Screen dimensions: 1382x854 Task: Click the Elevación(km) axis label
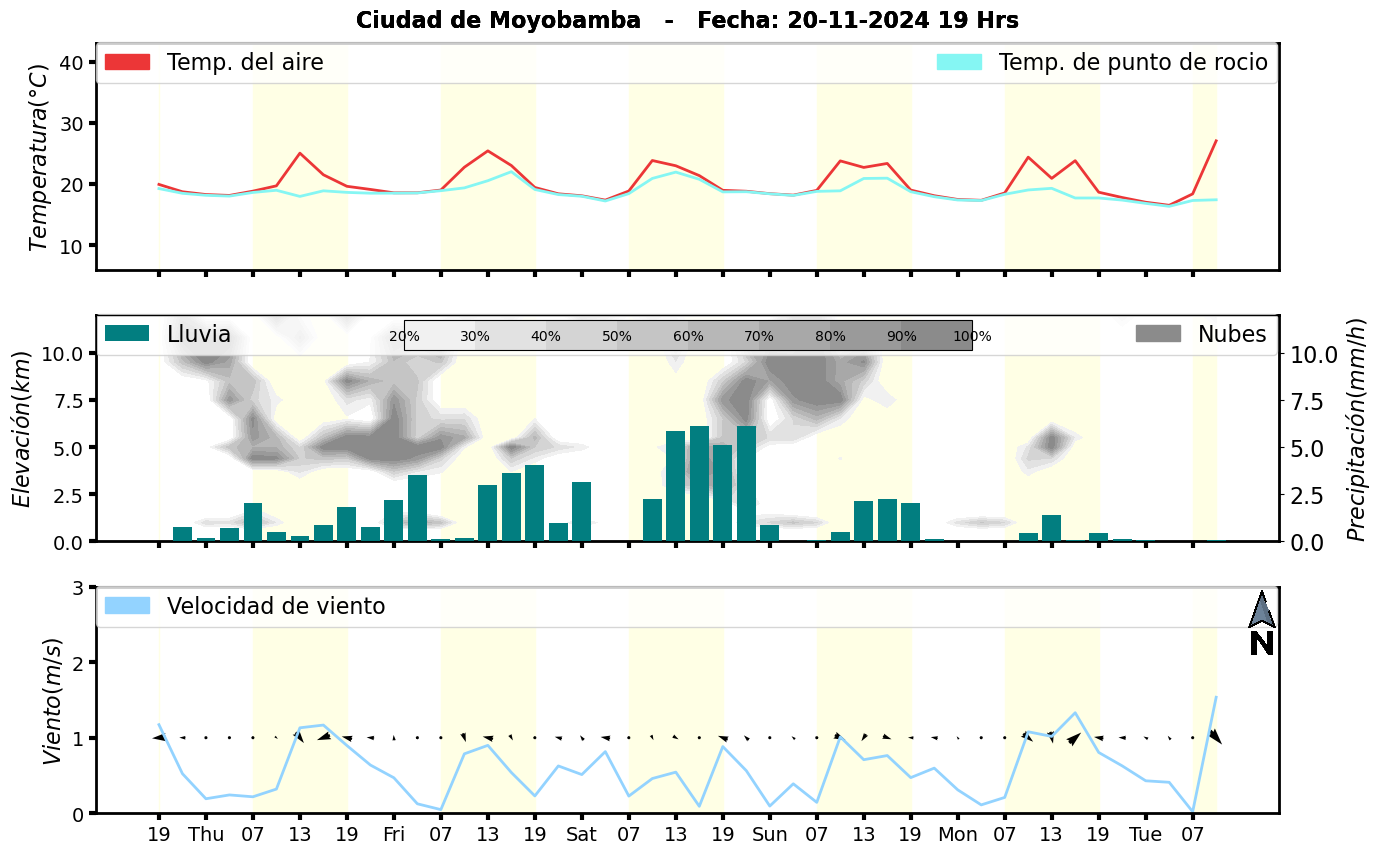coord(22,428)
